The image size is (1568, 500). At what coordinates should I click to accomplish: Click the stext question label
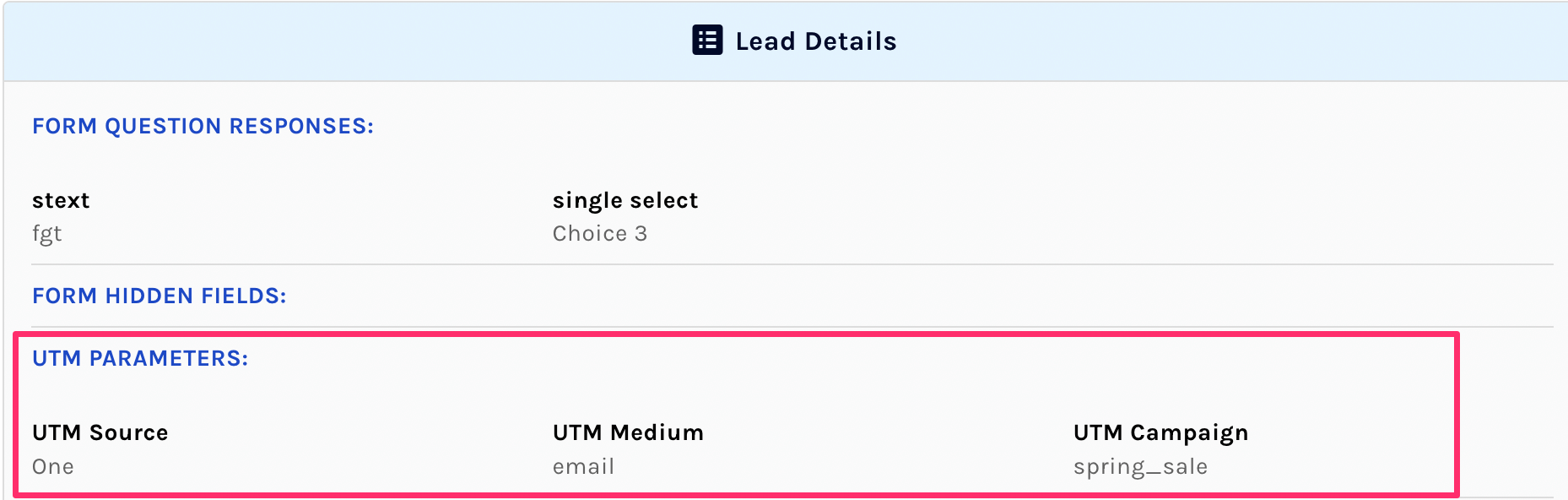point(61,200)
